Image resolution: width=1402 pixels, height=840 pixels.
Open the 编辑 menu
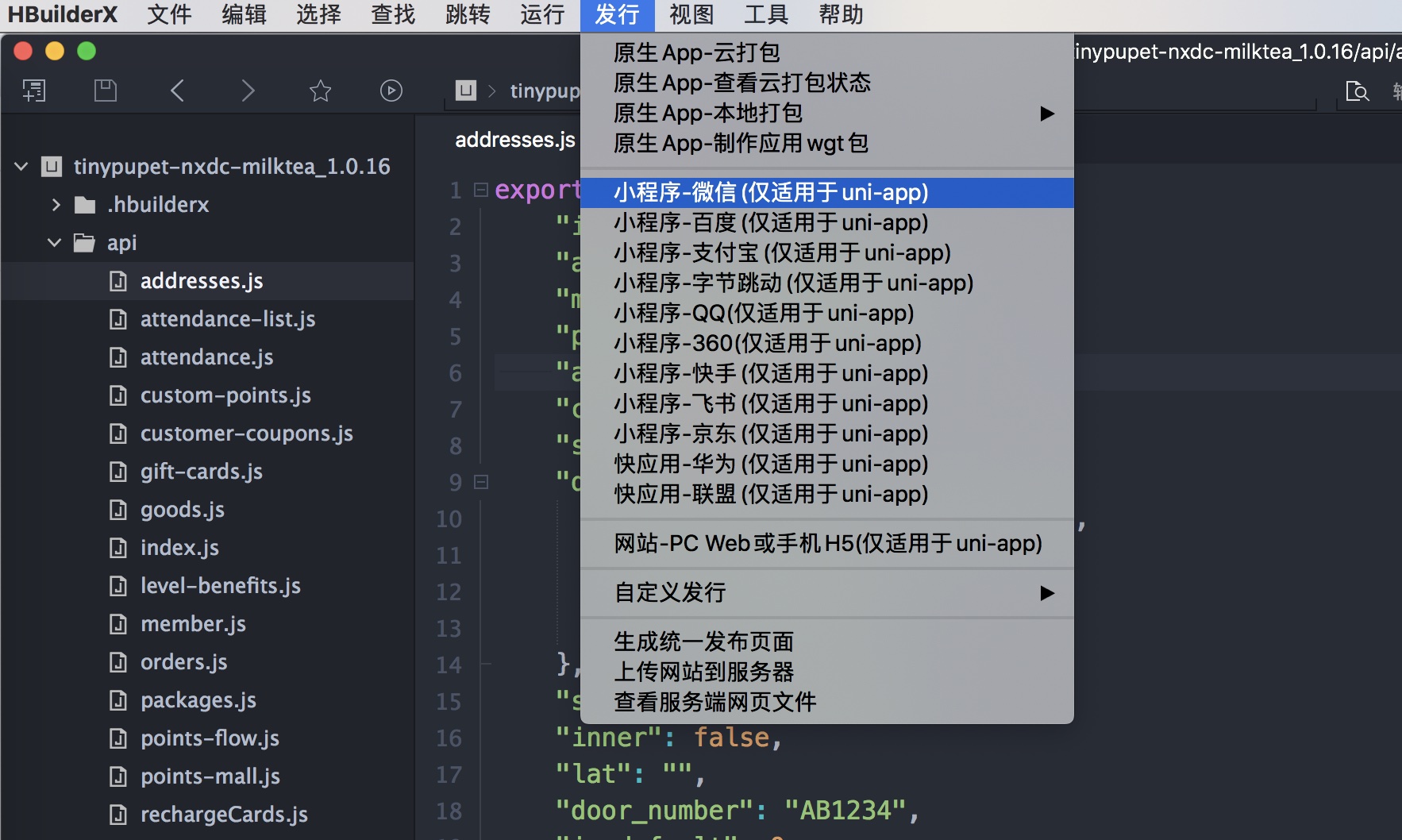pyautogui.click(x=244, y=15)
